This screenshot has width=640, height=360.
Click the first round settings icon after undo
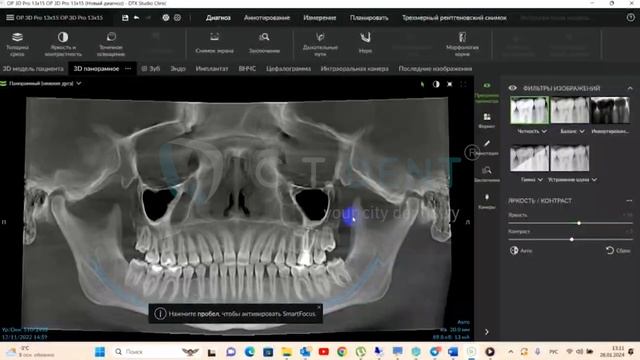[x=165, y=18]
